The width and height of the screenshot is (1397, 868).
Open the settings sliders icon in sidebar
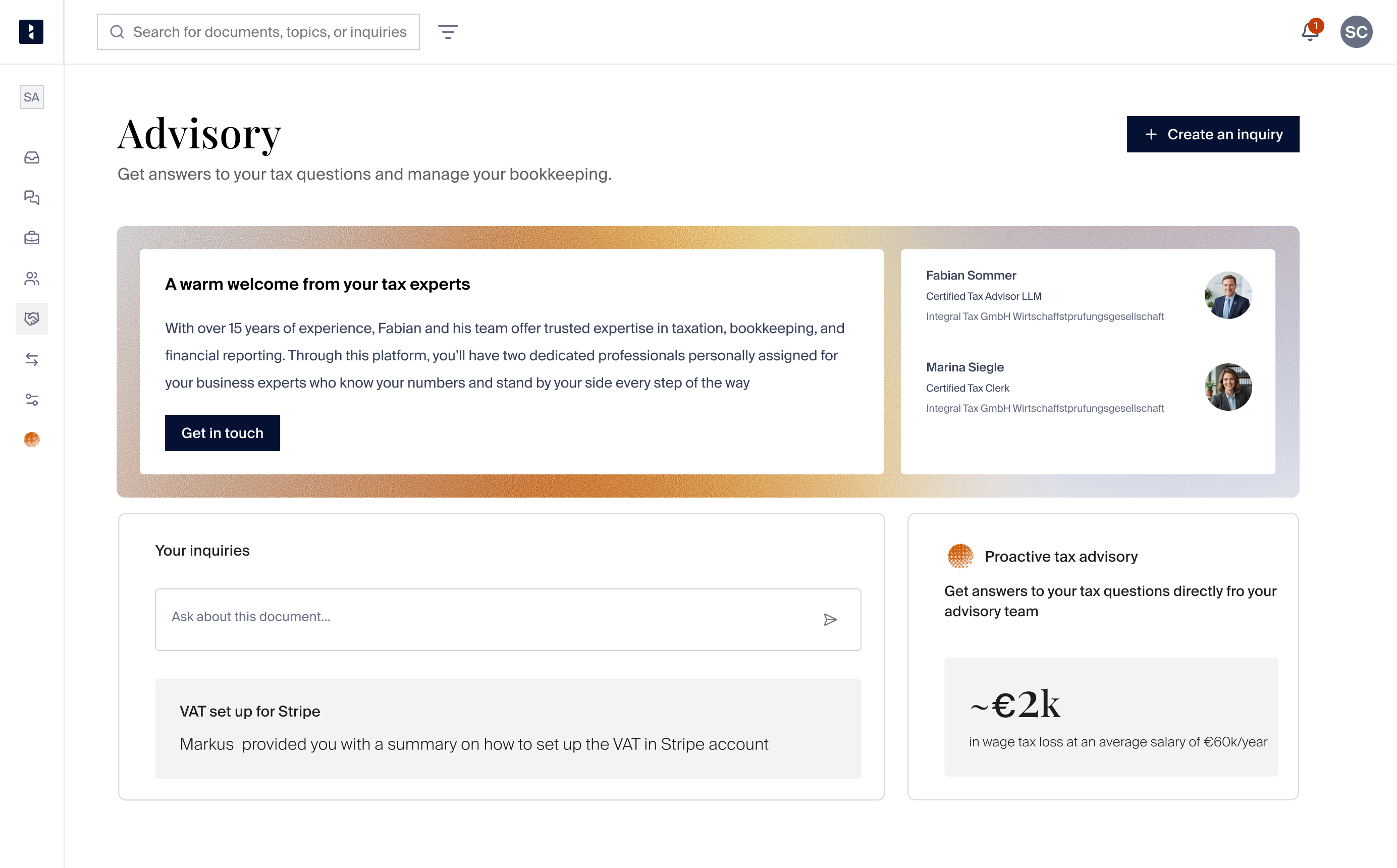[x=32, y=400]
